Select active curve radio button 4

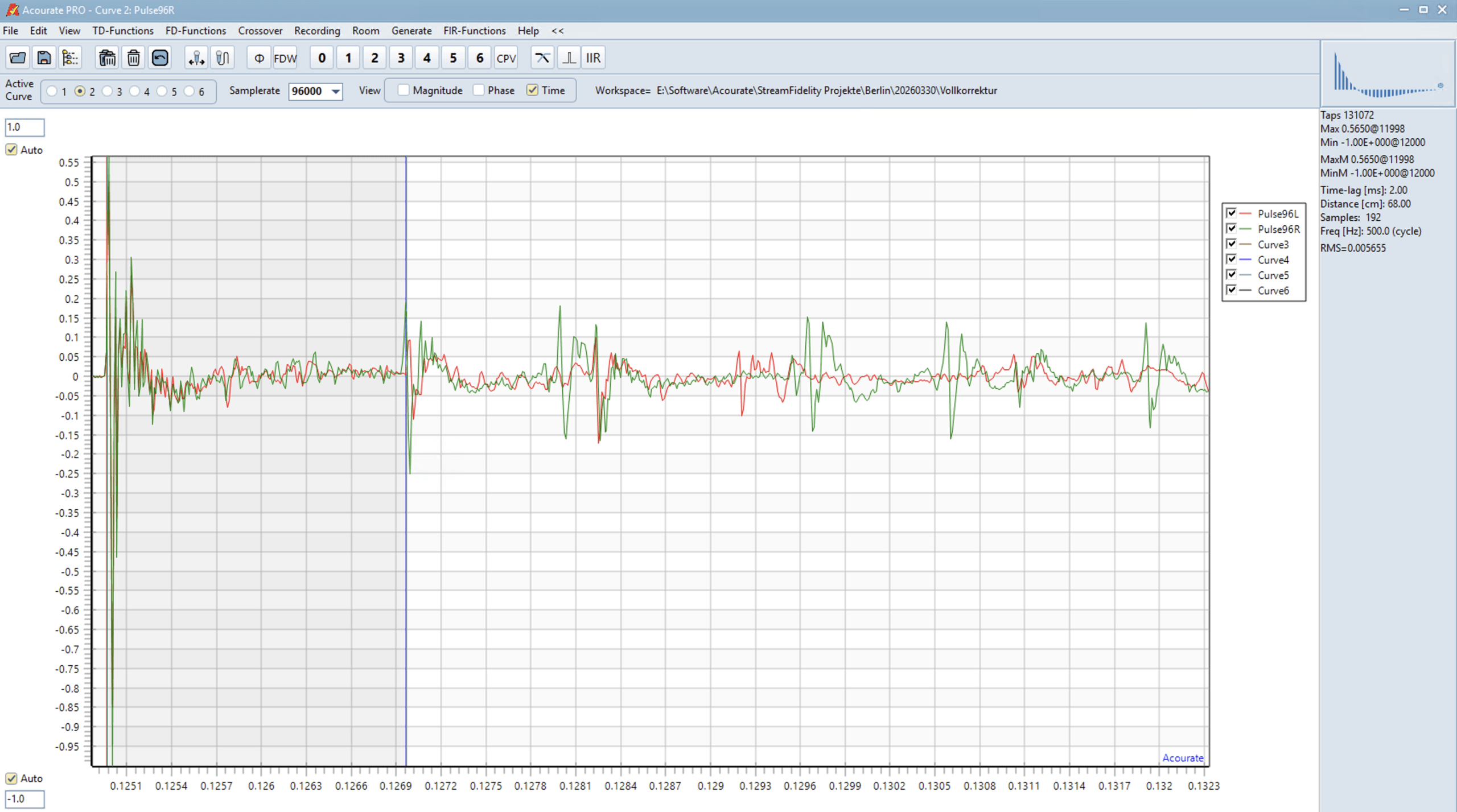click(135, 92)
